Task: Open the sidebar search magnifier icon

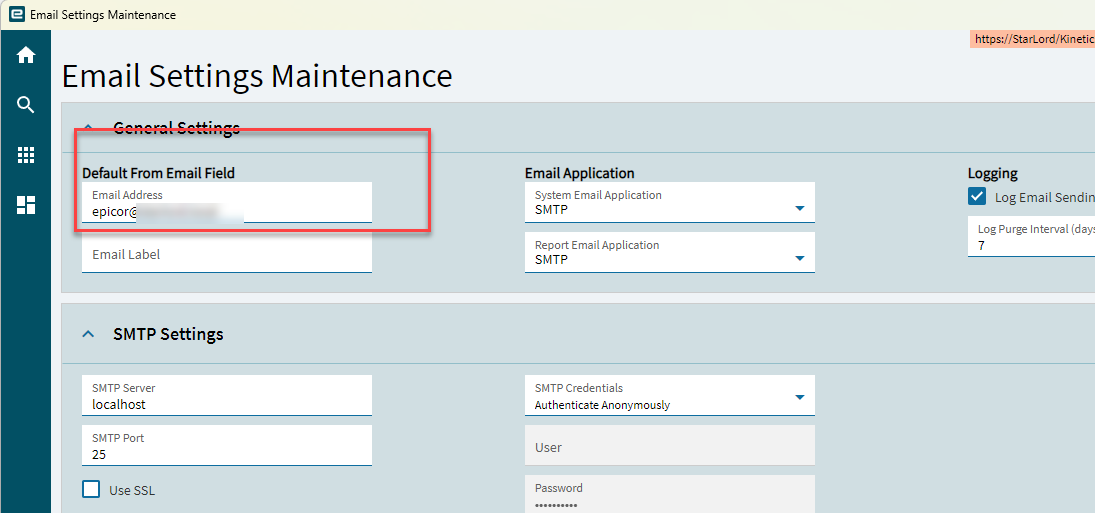Action: [x=26, y=105]
